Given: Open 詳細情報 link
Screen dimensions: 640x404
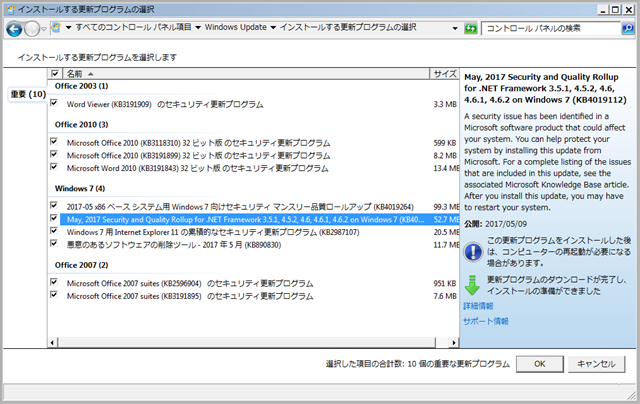Looking at the screenshot, I should (x=478, y=306).
